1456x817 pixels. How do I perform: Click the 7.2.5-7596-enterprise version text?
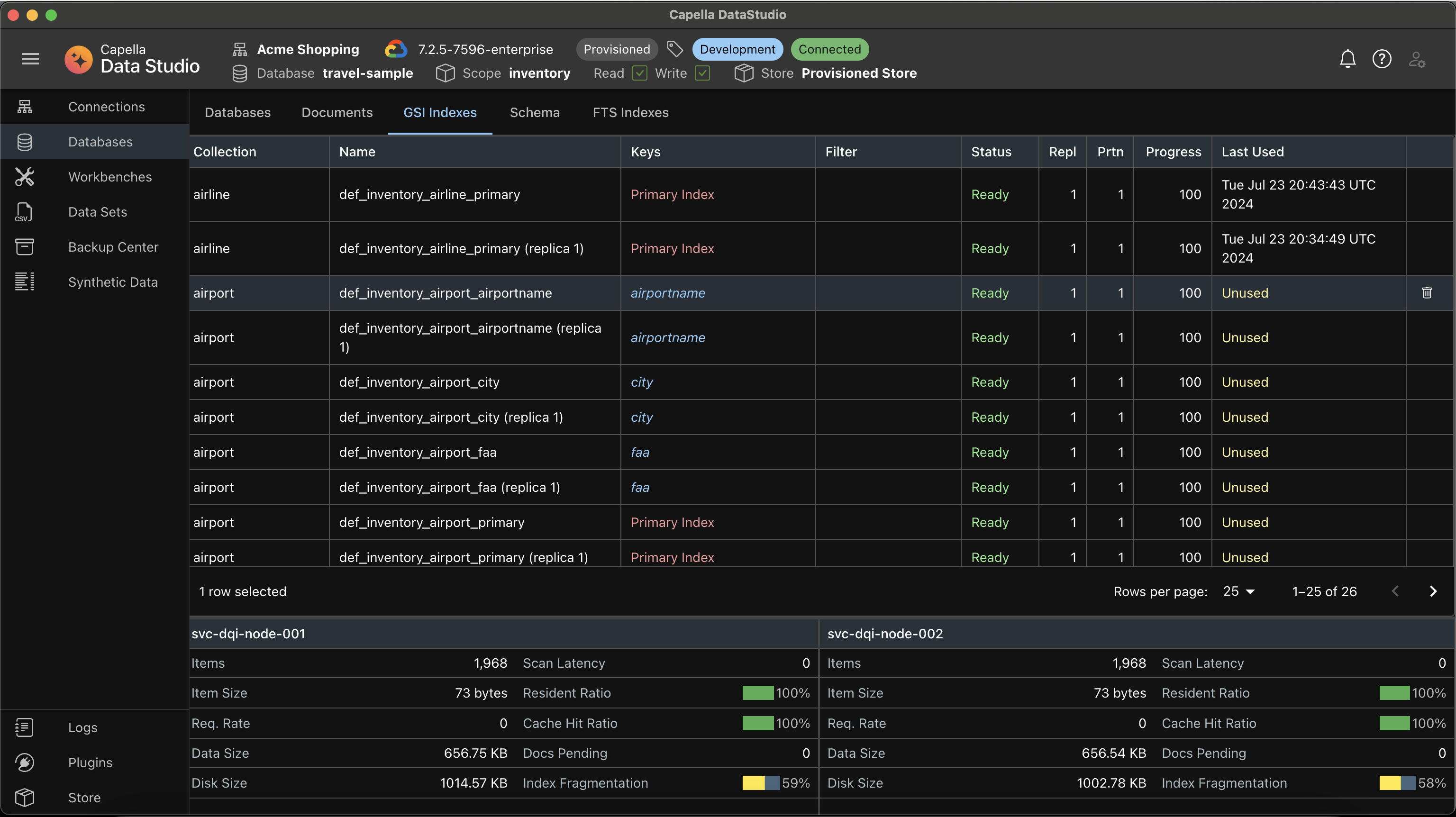pyautogui.click(x=485, y=50)
